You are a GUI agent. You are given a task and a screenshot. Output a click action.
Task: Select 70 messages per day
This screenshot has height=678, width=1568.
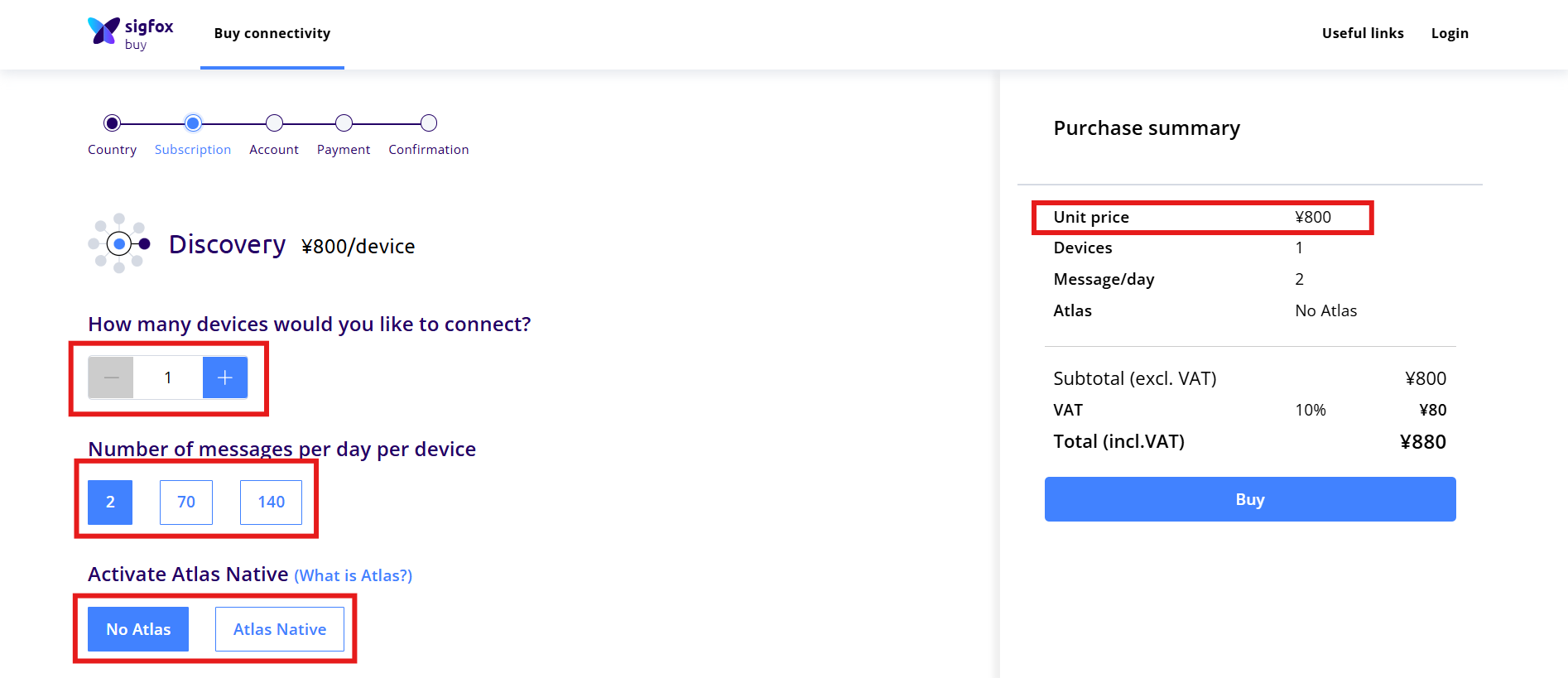[186, 502]
